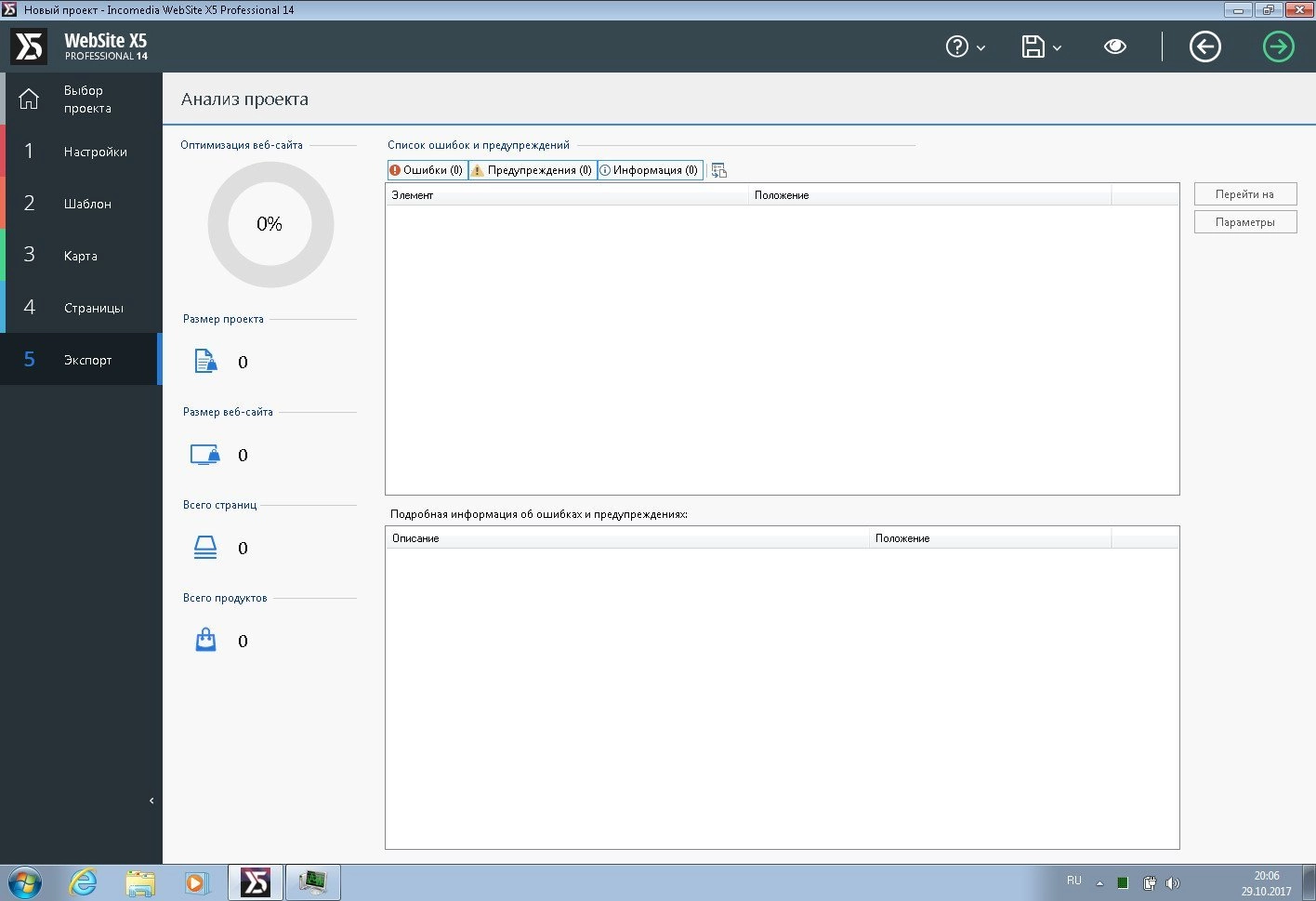Sort errors by Элемент column header
The width and height of the screenshot is (1316, 901).
tap(567, 195)
